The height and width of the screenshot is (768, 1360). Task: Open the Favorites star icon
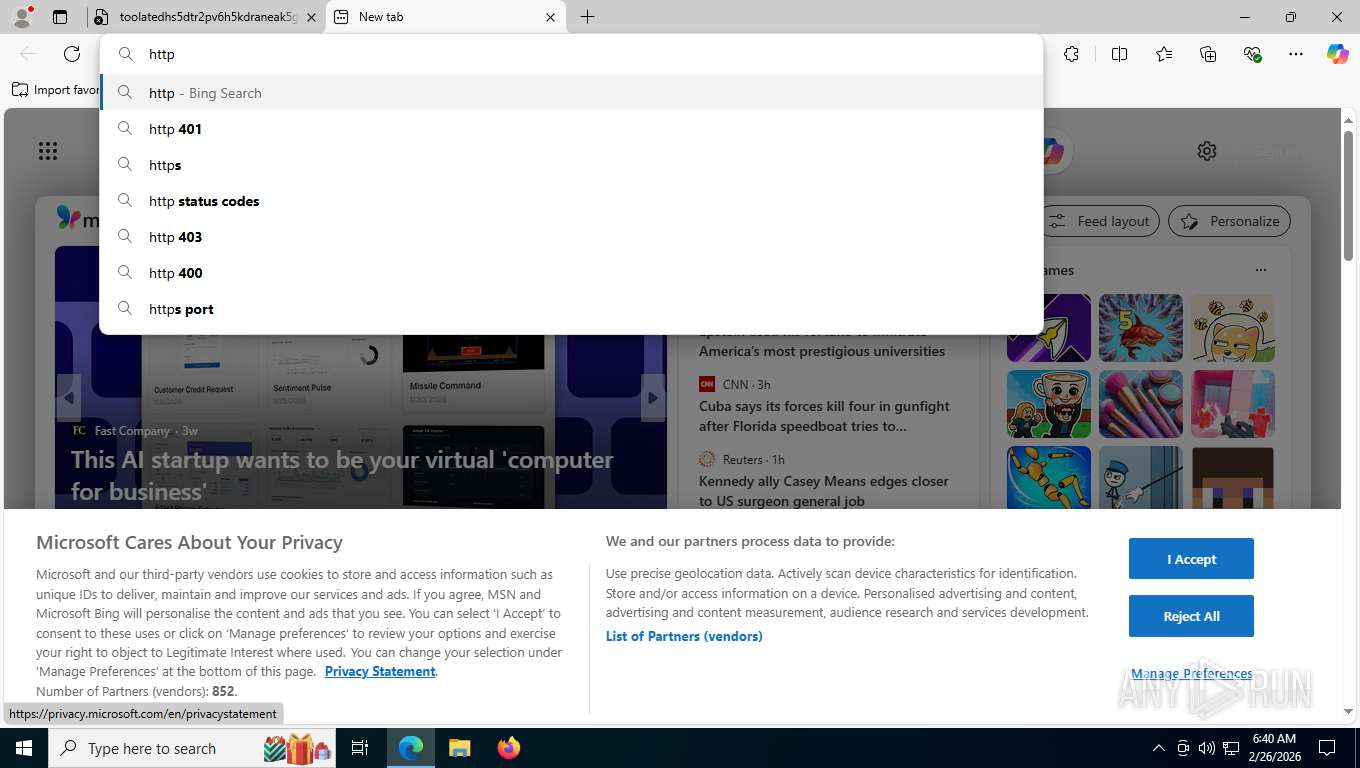click(x=1164, y=54)
